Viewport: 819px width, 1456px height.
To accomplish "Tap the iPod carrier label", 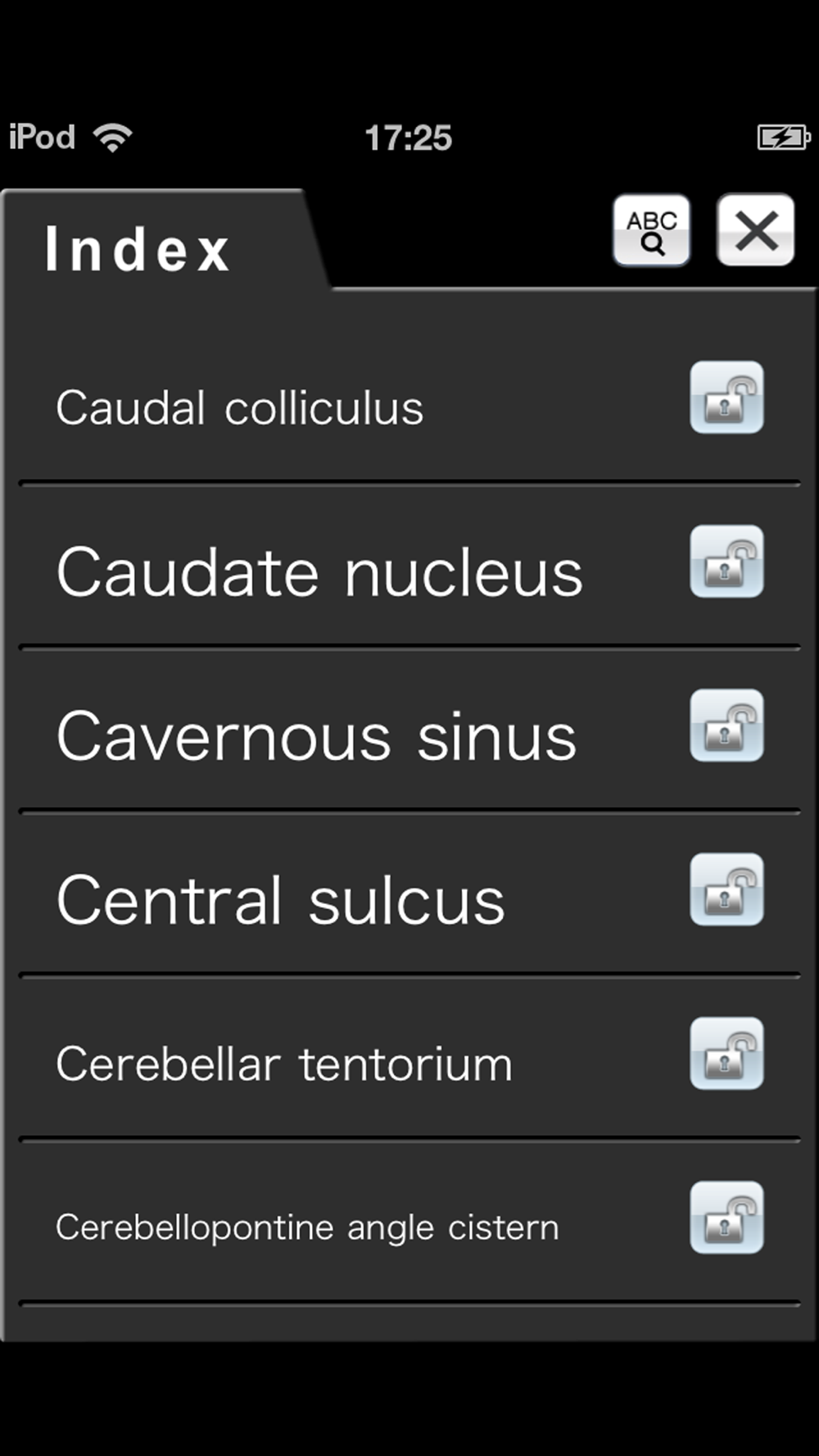I will click(x=42, y=137).
